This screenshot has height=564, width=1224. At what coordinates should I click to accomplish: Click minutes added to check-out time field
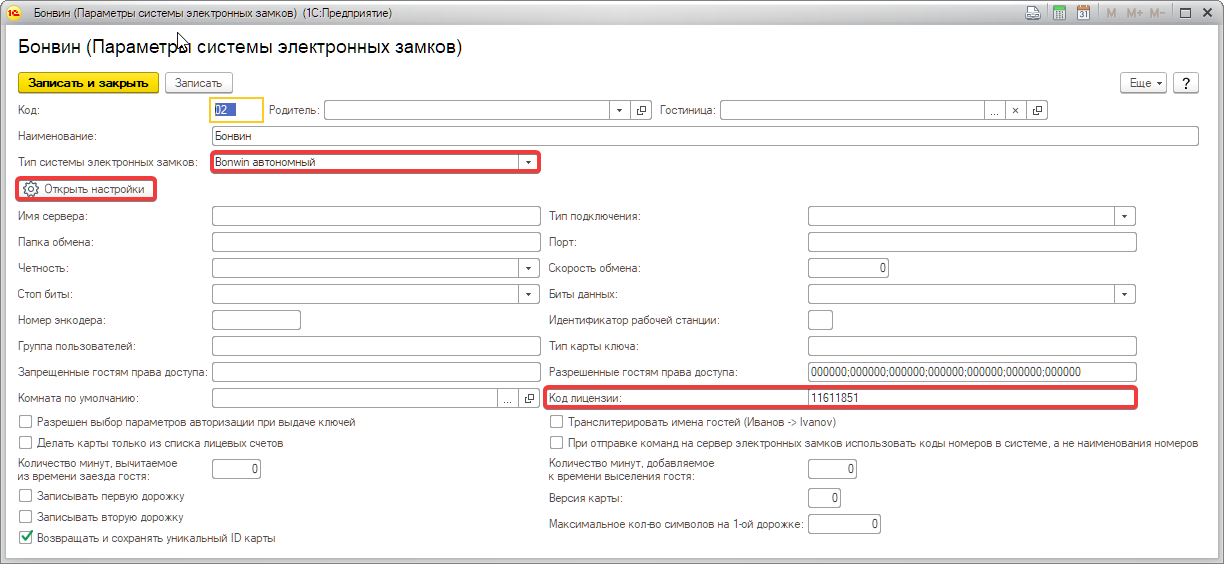coord(832,468)
